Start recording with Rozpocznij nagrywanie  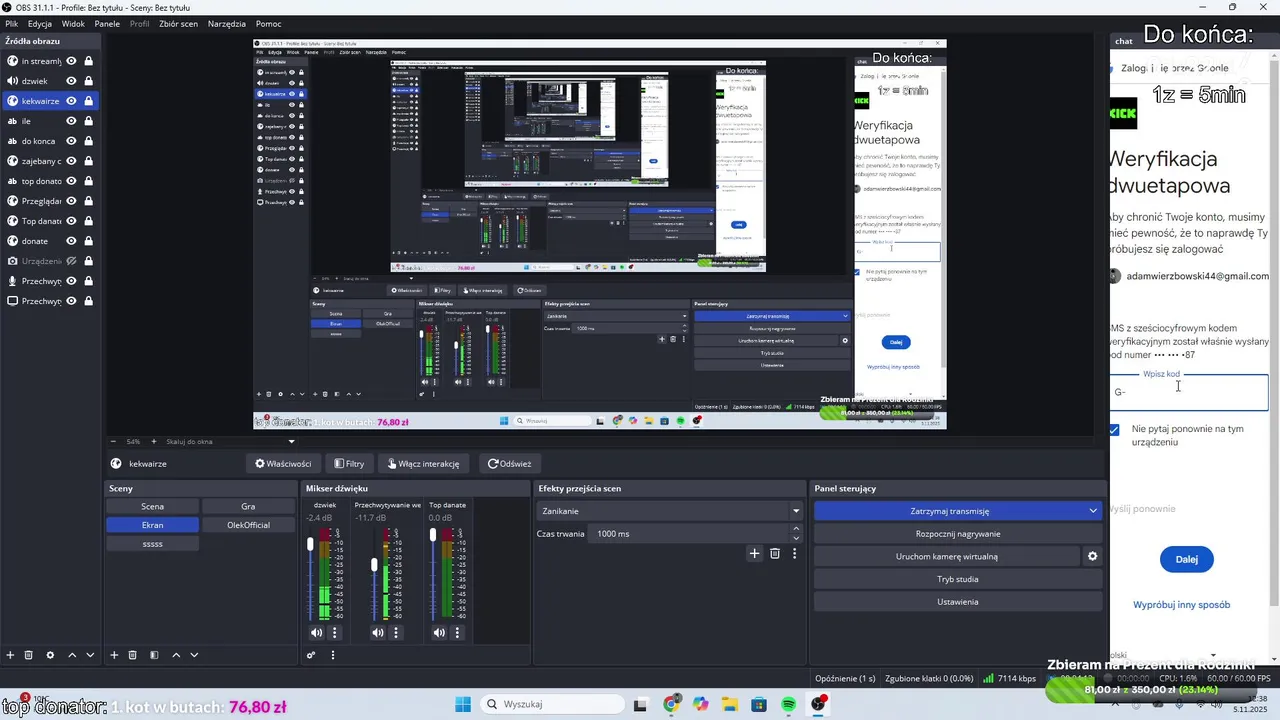[x=958, y=534]
